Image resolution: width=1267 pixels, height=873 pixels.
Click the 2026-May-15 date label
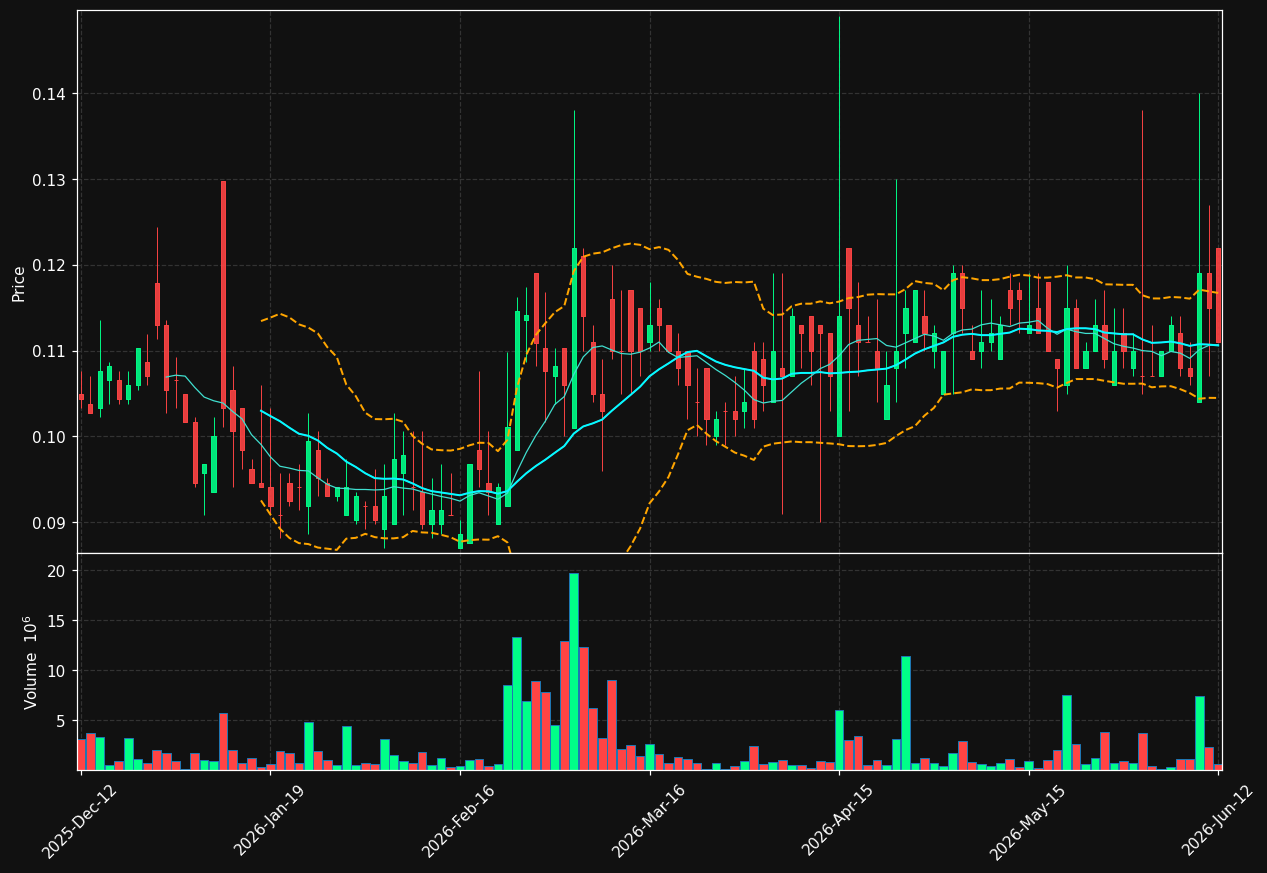[1028, 821]
